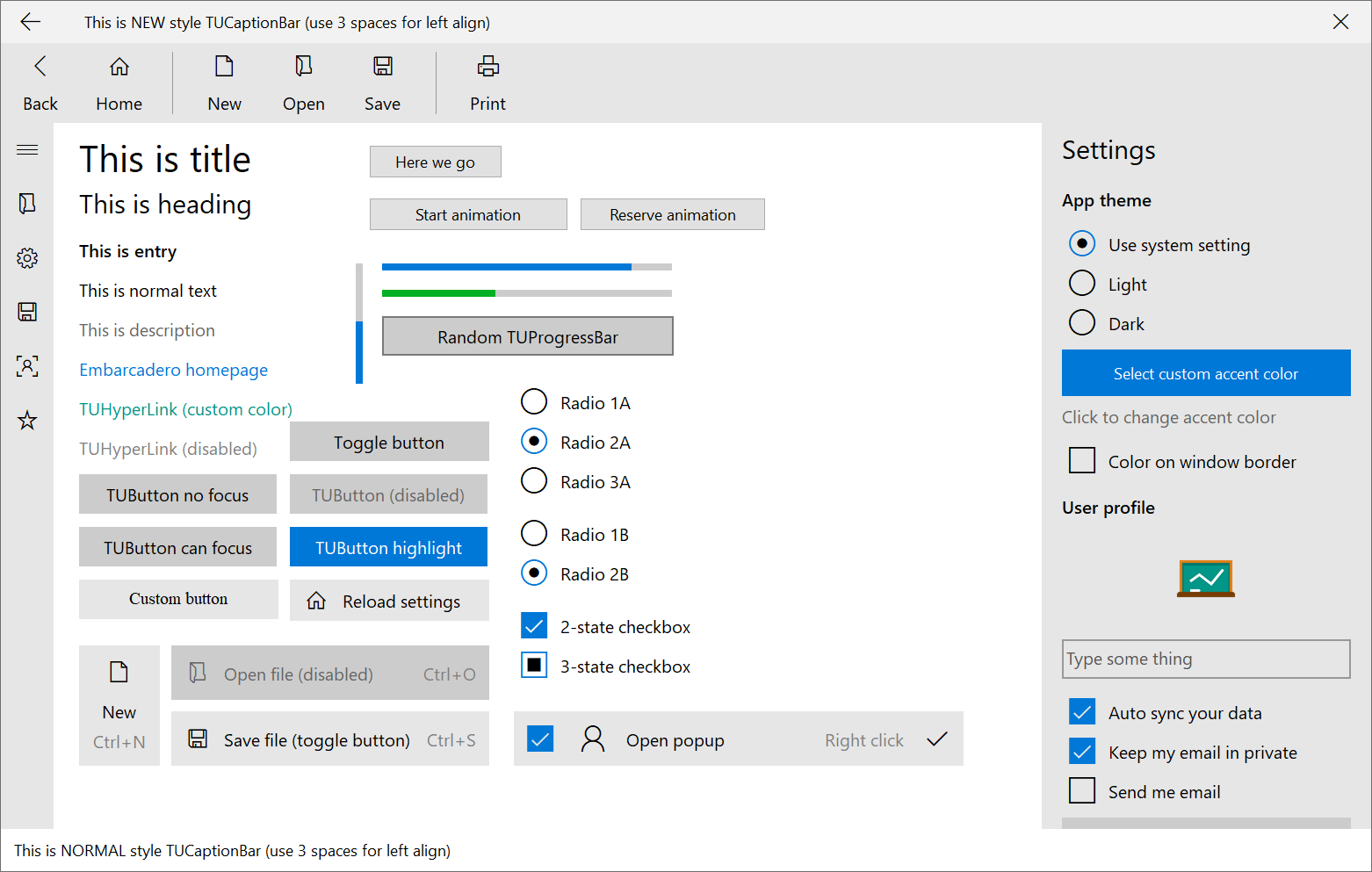The image size is (1372, 872).
Task: Uncheck Auto sync your data
Action: tap(1082, 711)
